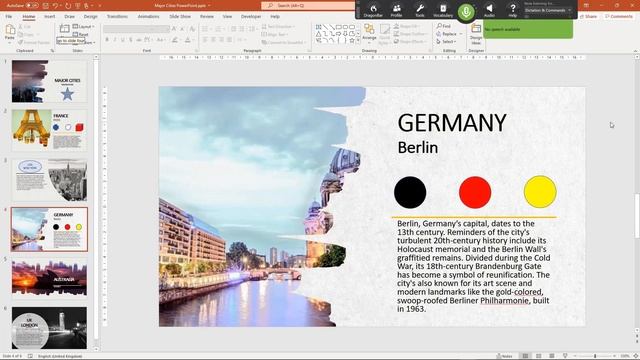Open the DragonBar menu icon
This screenshot has width=640, height=360.
coord(373,11)
